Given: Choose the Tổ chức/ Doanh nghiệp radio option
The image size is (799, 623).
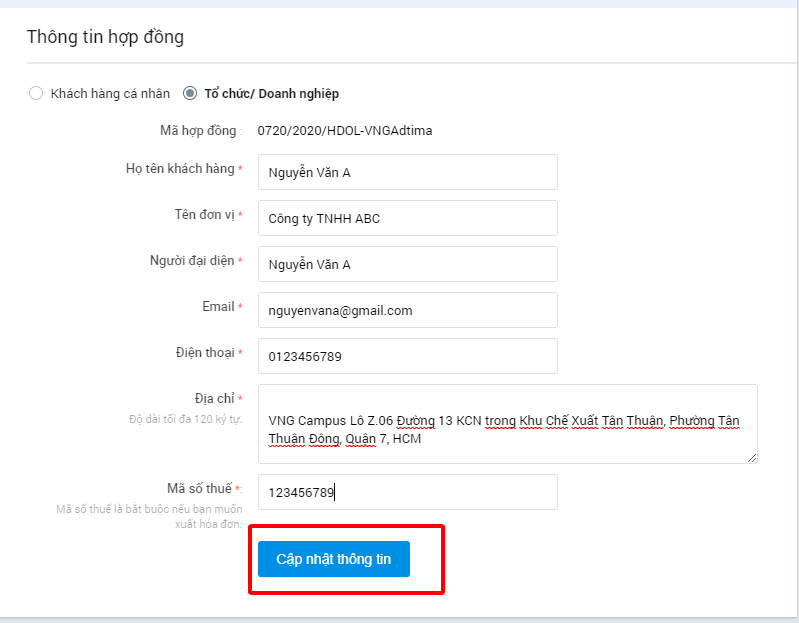Looking at the screenshot, I should 190,94.
